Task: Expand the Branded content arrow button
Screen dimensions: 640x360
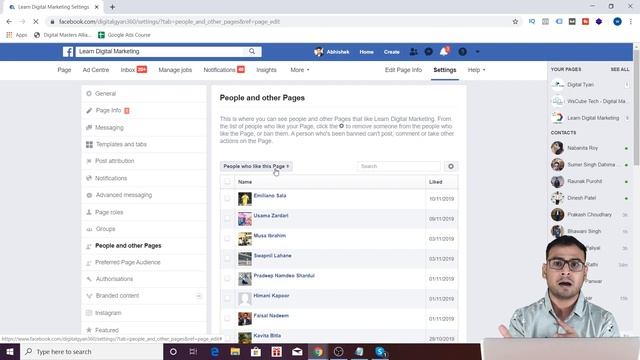Action: click(x=198, y=296)
